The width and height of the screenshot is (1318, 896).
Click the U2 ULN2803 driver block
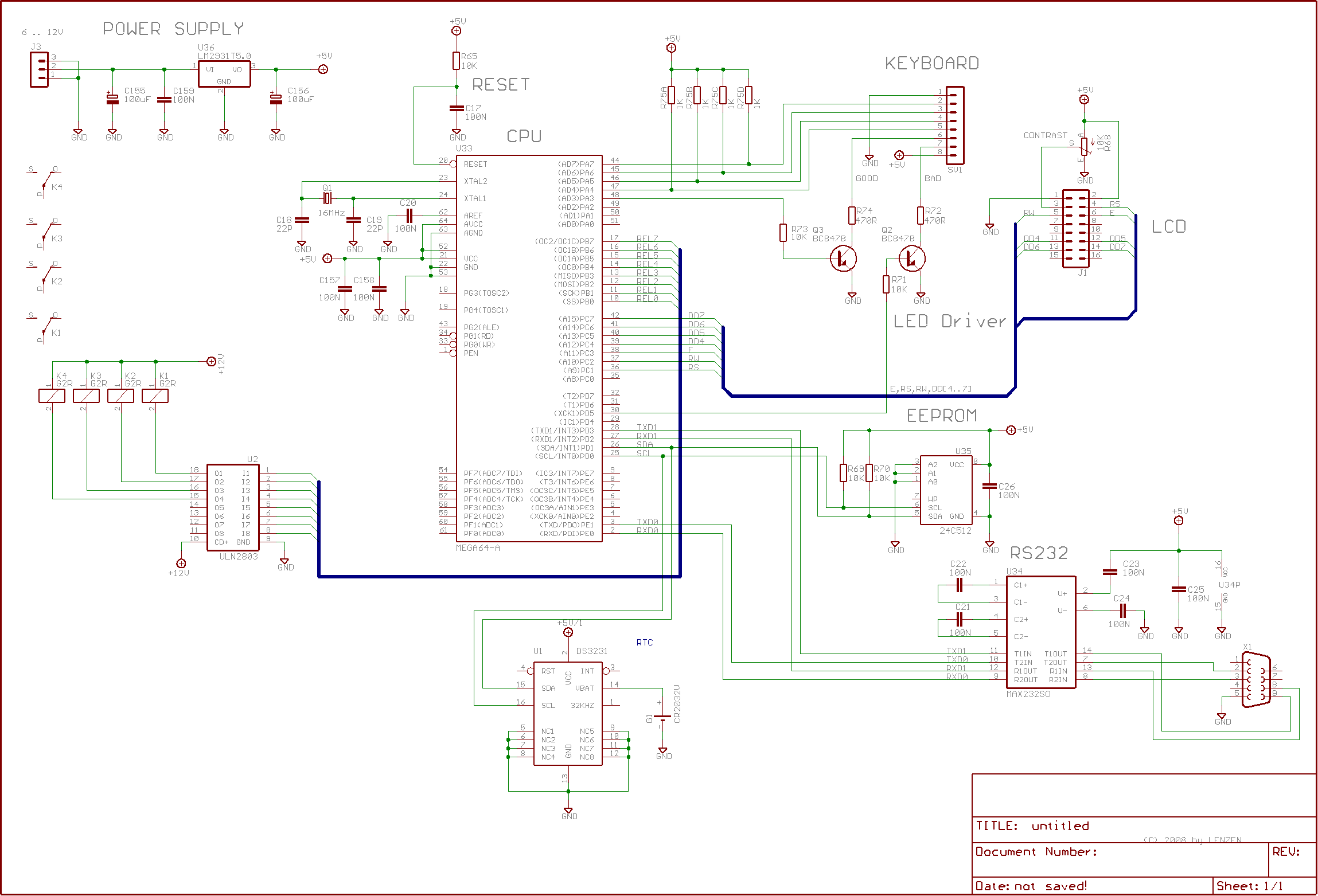(x=233, y=507)
